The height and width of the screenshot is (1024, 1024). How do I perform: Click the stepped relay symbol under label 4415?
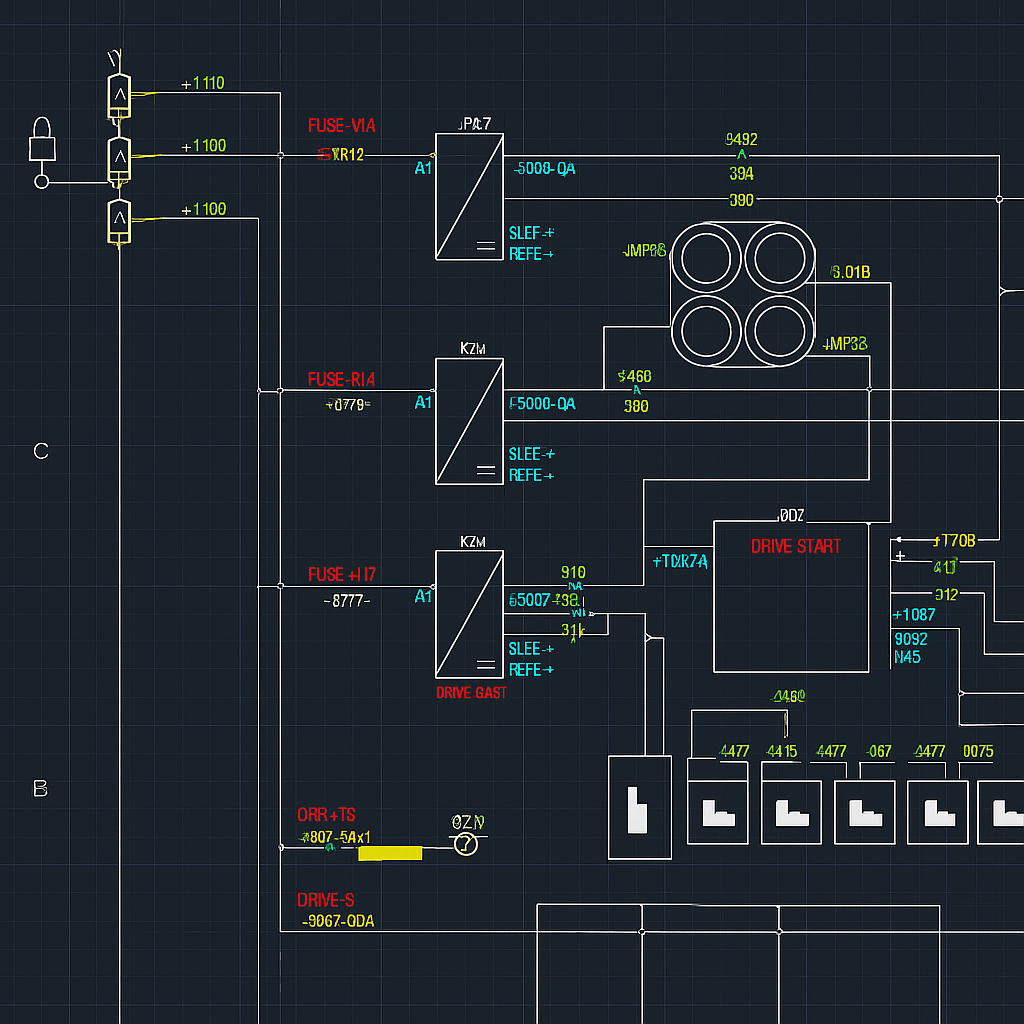[791, 812]
